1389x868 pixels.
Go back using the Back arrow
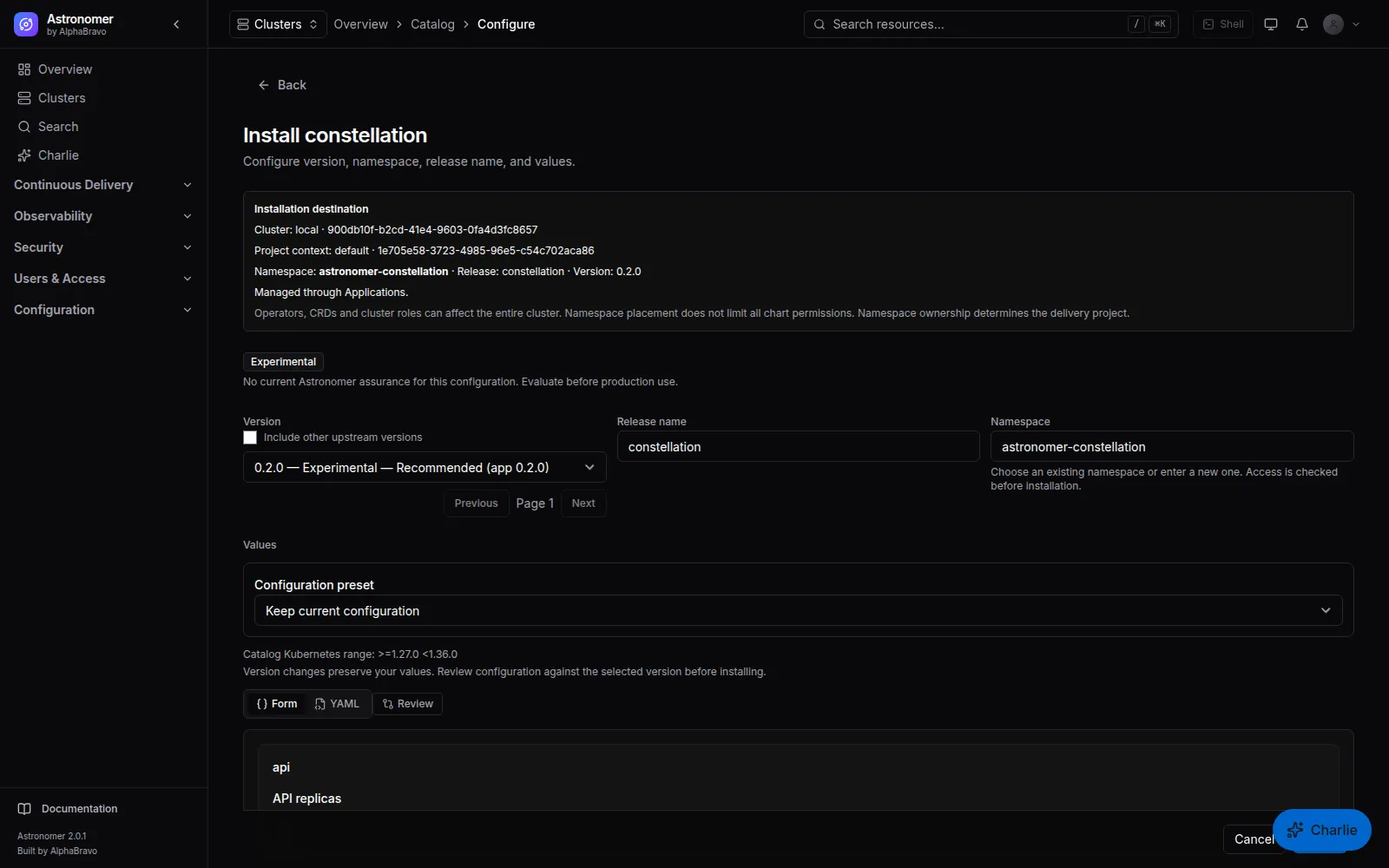tap(282, 85)
